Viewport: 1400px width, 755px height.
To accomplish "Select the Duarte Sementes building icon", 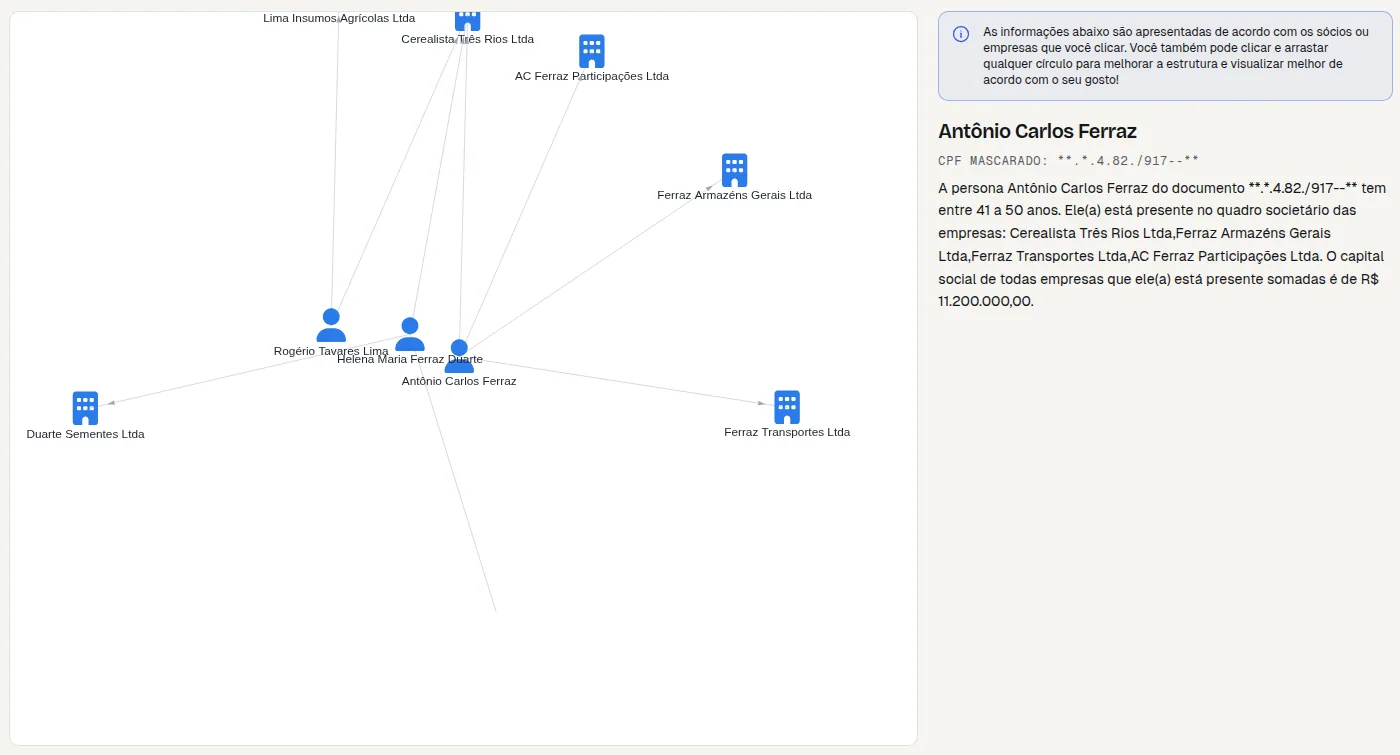I will coord(86,408).
